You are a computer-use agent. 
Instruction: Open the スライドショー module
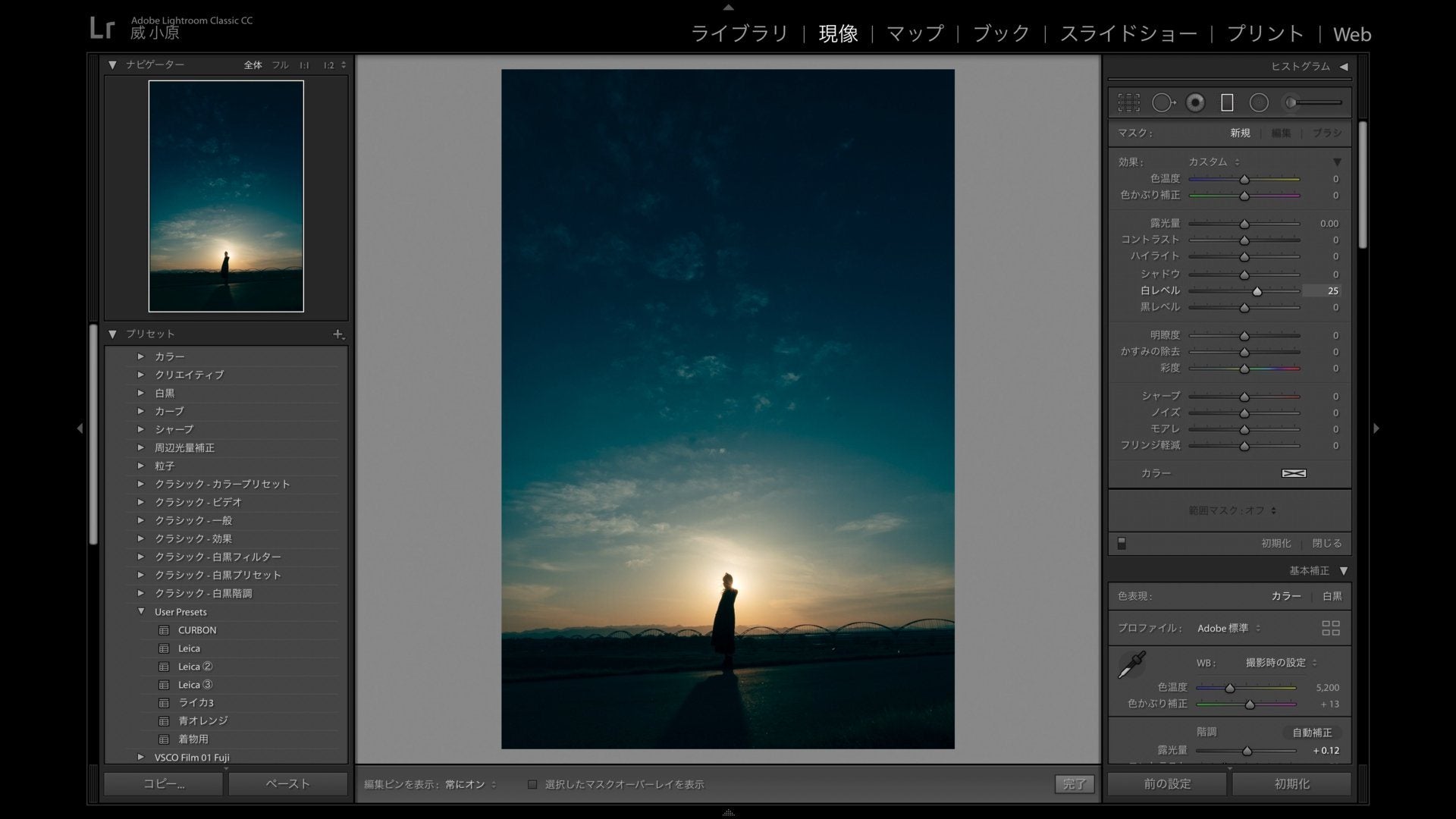1128,33
